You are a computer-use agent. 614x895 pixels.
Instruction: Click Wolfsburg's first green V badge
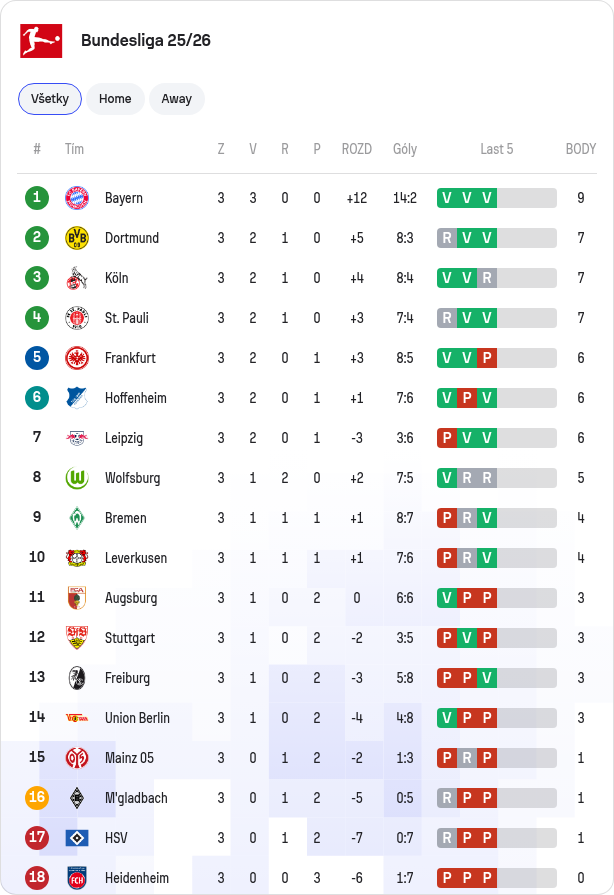[x=447, y=478]
